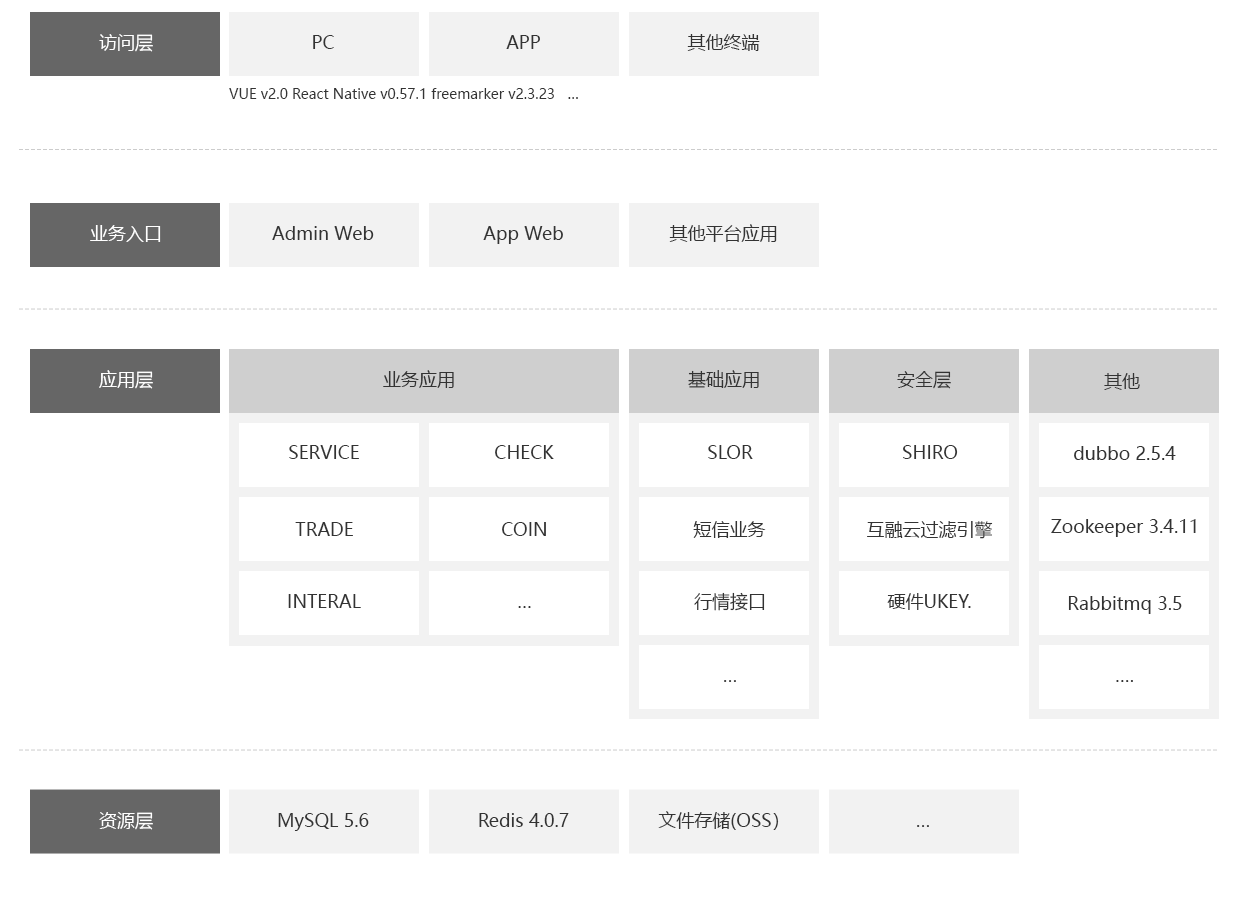Viewport: 1256px width, 919px height.
Task: Click the Redis 4.0.7 resource box
Action: 523,821
